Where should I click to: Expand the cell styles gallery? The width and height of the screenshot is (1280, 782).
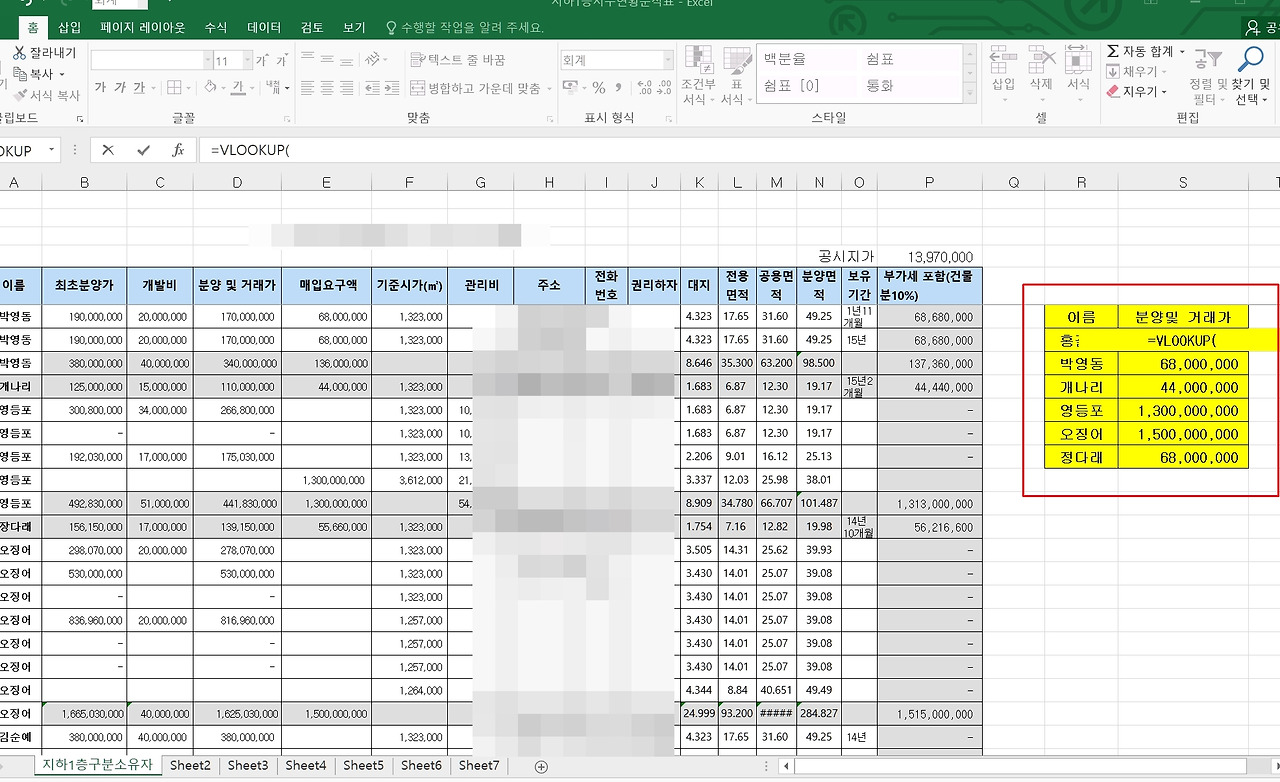[x=969, y=95]
